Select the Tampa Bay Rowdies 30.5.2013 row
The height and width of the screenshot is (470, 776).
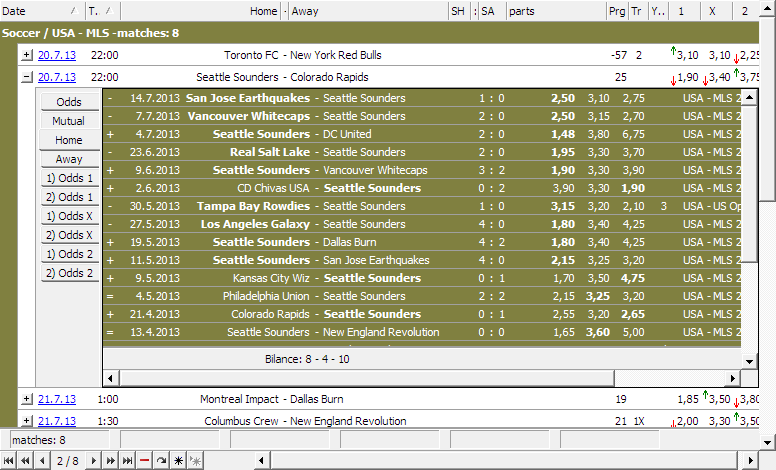point(422,206)
